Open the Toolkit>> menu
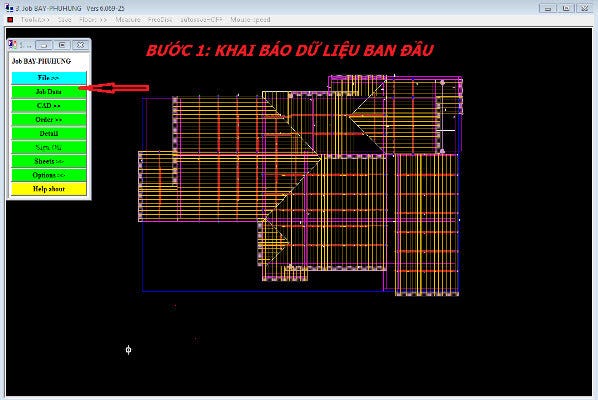Screen dimensions: 598x400 (35, 19)
